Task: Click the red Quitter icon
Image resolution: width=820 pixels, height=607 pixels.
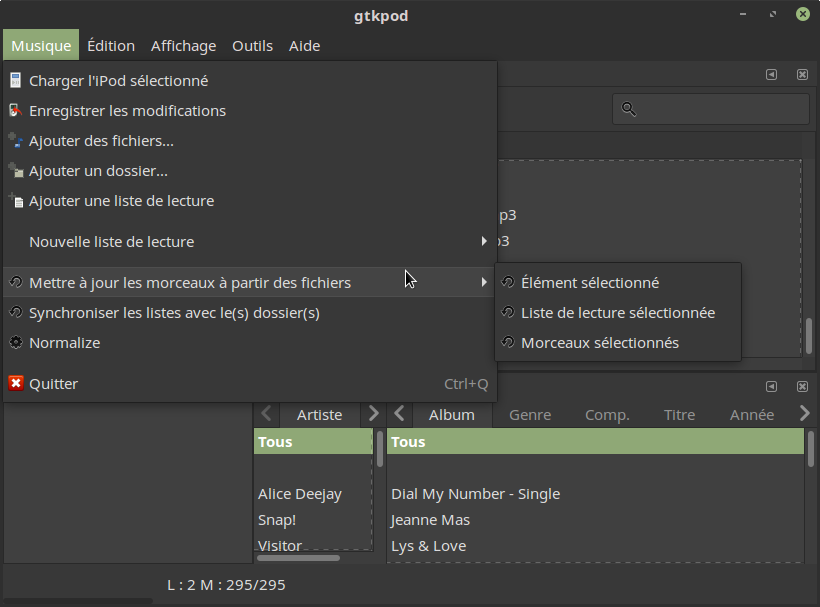Action: pos(15,384)
